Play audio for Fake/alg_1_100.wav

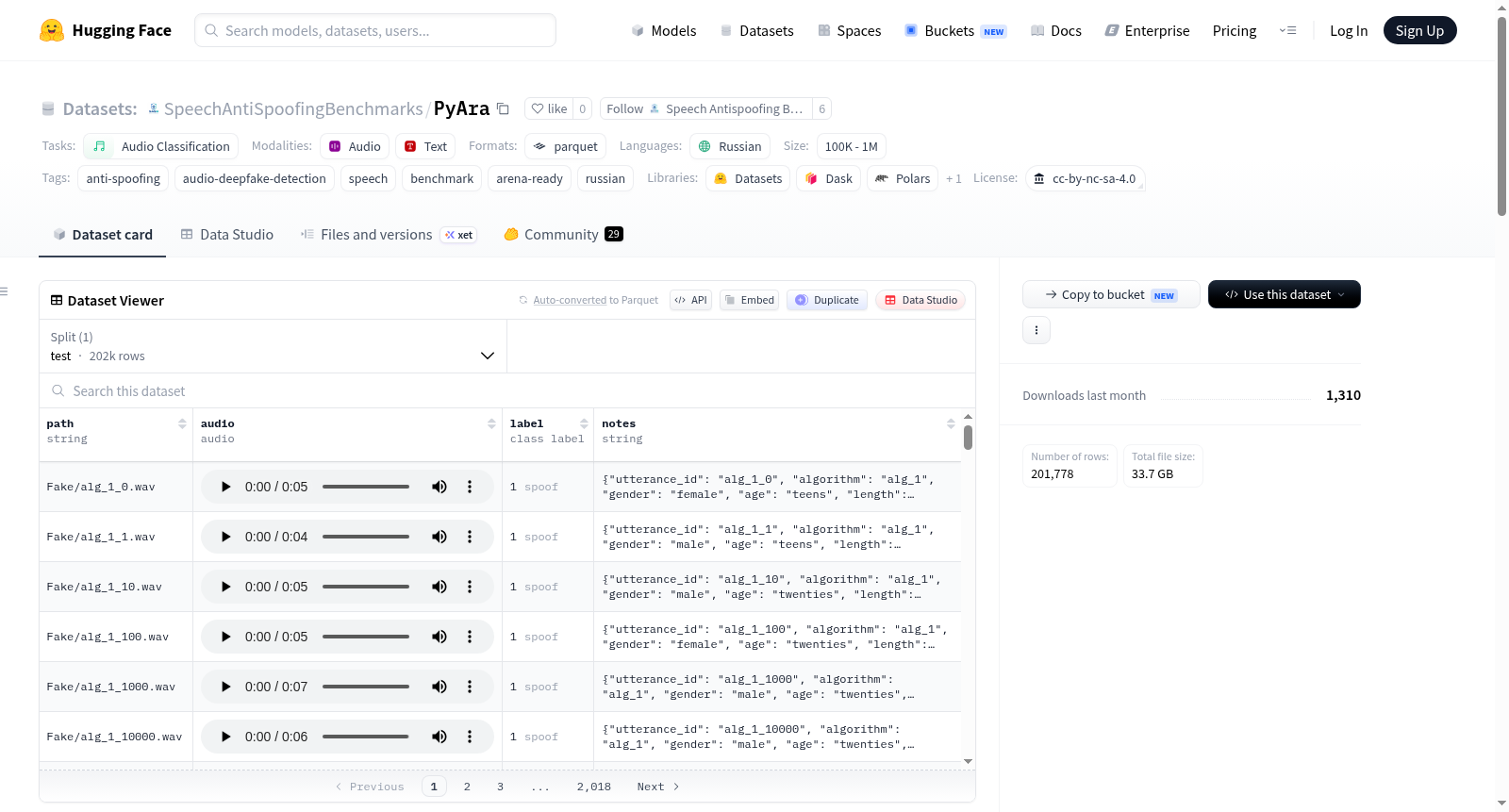pos(225,637)
